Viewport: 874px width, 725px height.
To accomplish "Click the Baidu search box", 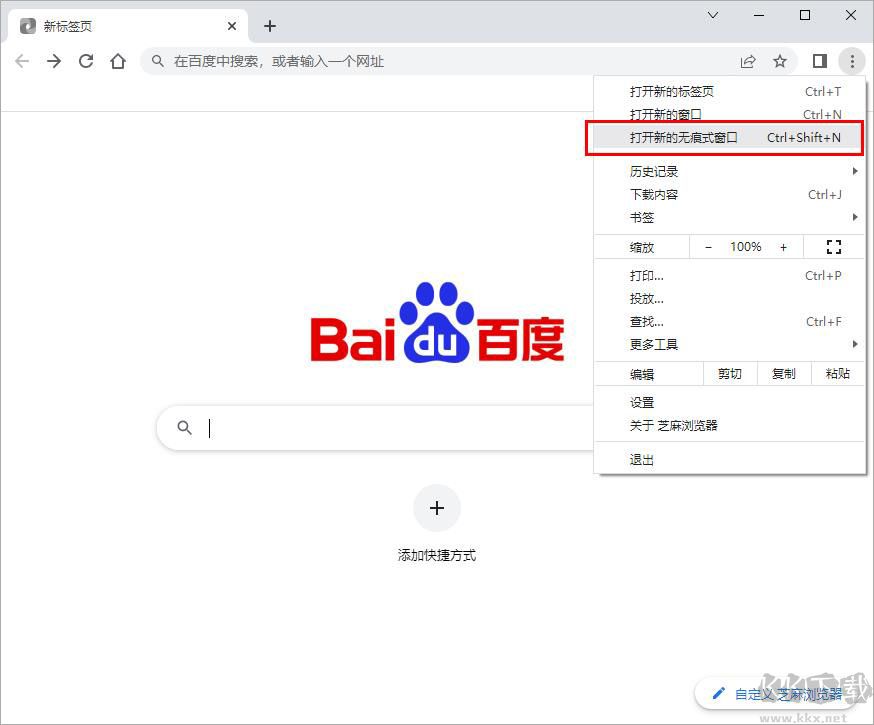I will pos(376,427).
